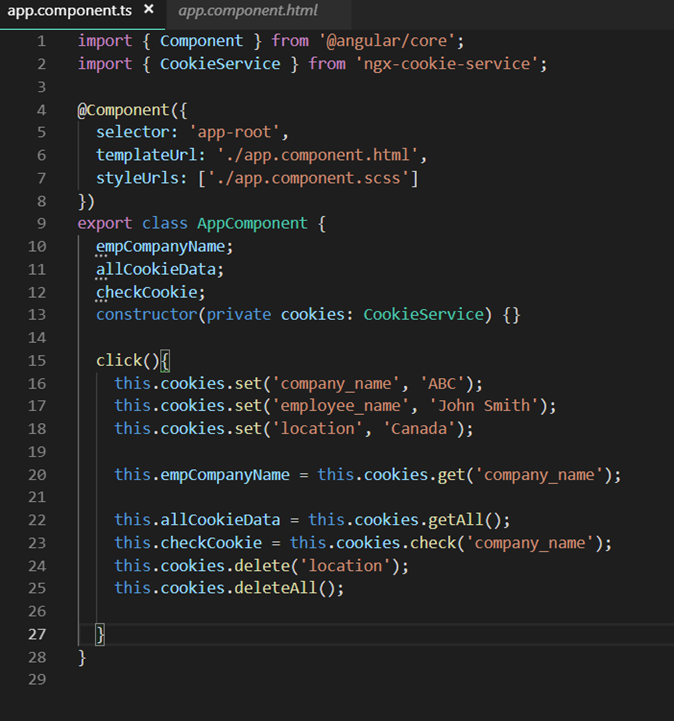This screenshot has height=721, width=674.
Task: Click the highlighted closing brace on line 27
Action: point(100,635)
